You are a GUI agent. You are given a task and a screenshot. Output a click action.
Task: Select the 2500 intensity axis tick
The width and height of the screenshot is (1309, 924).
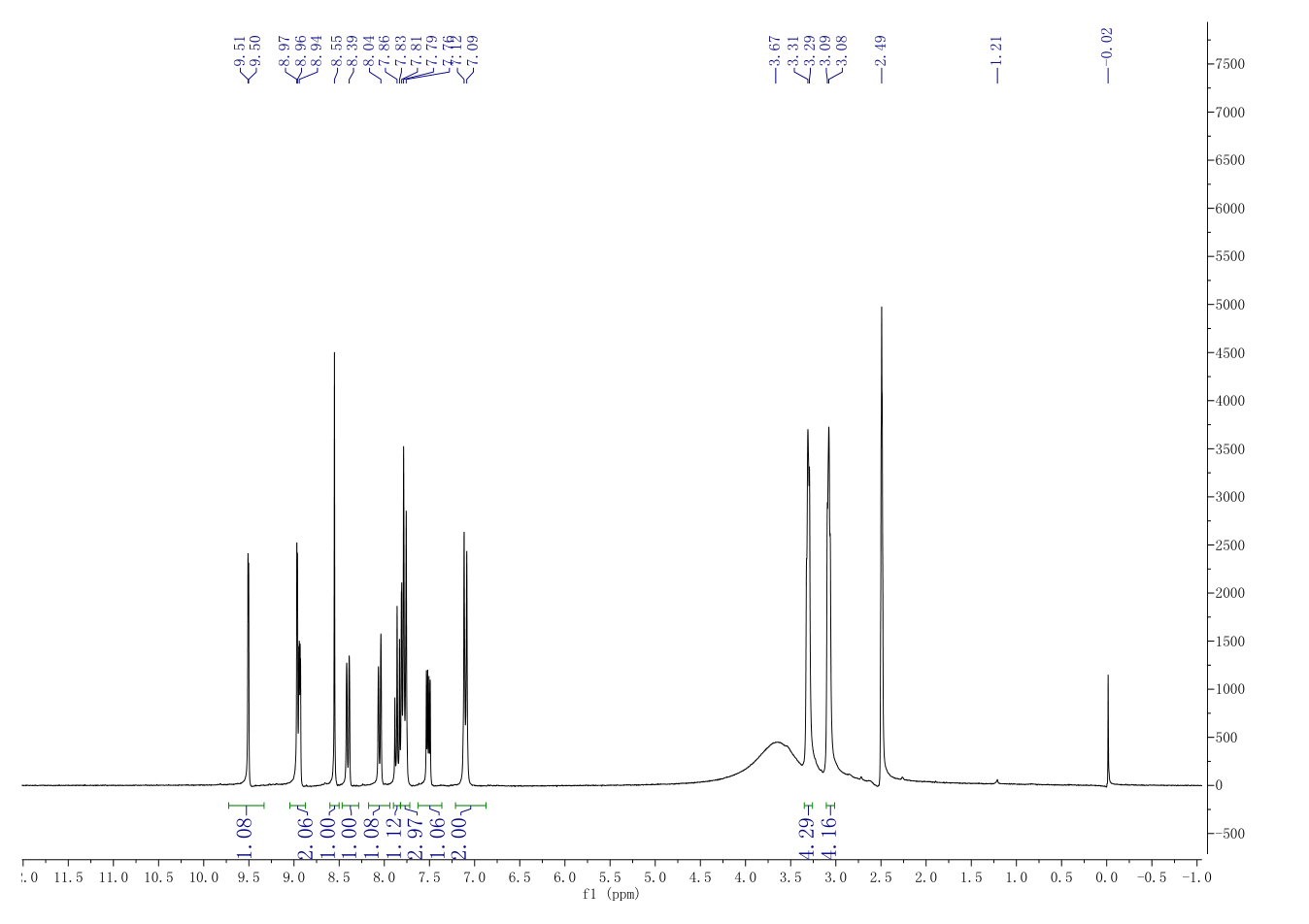pos(1231,545)
